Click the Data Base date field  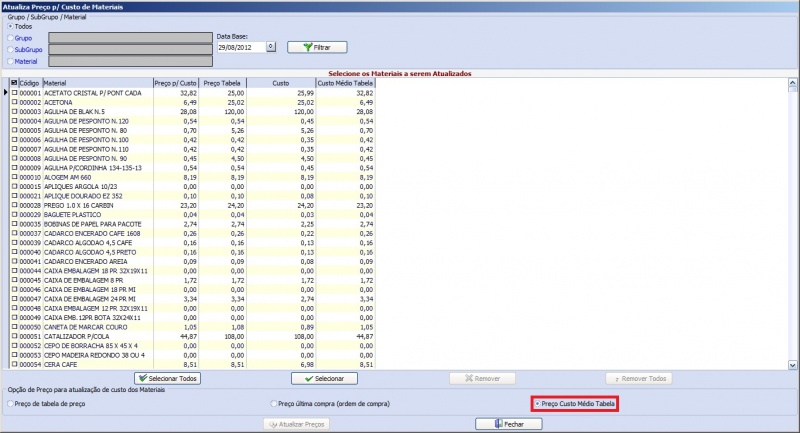click(x=241, y=47)
